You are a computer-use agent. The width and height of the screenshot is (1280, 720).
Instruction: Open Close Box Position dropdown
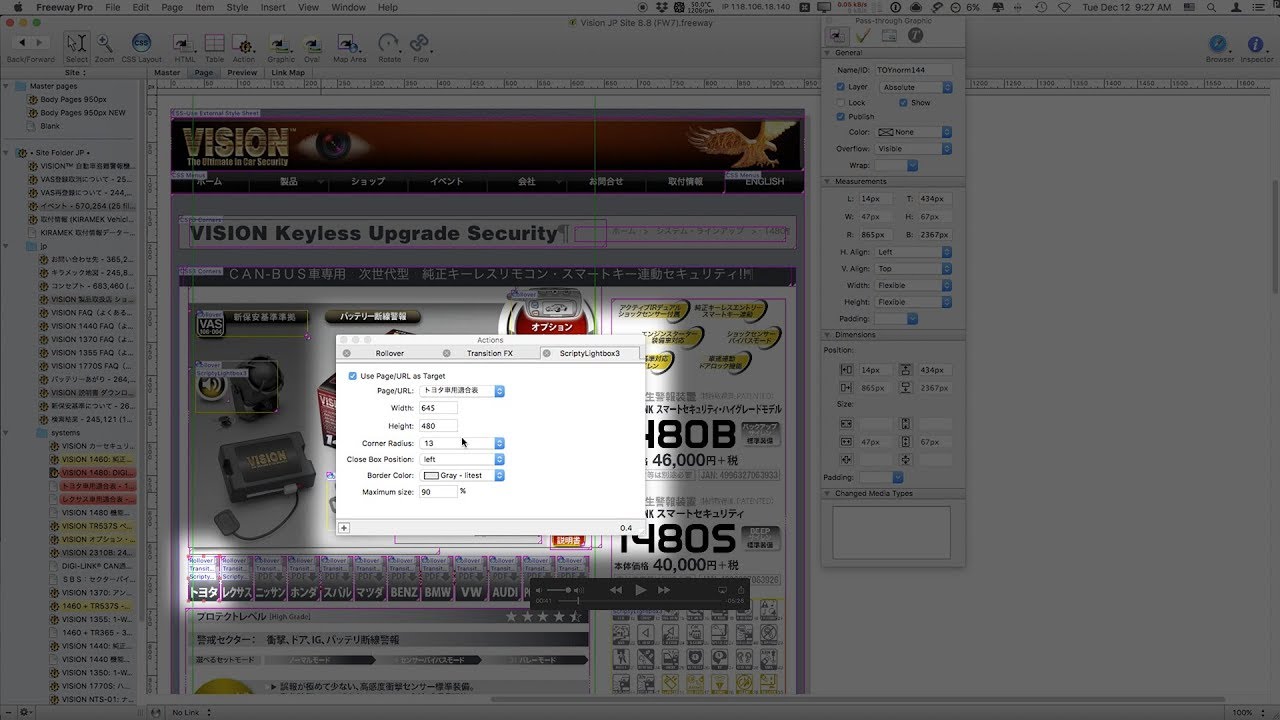pyautogui.click(x=462, y=459)
